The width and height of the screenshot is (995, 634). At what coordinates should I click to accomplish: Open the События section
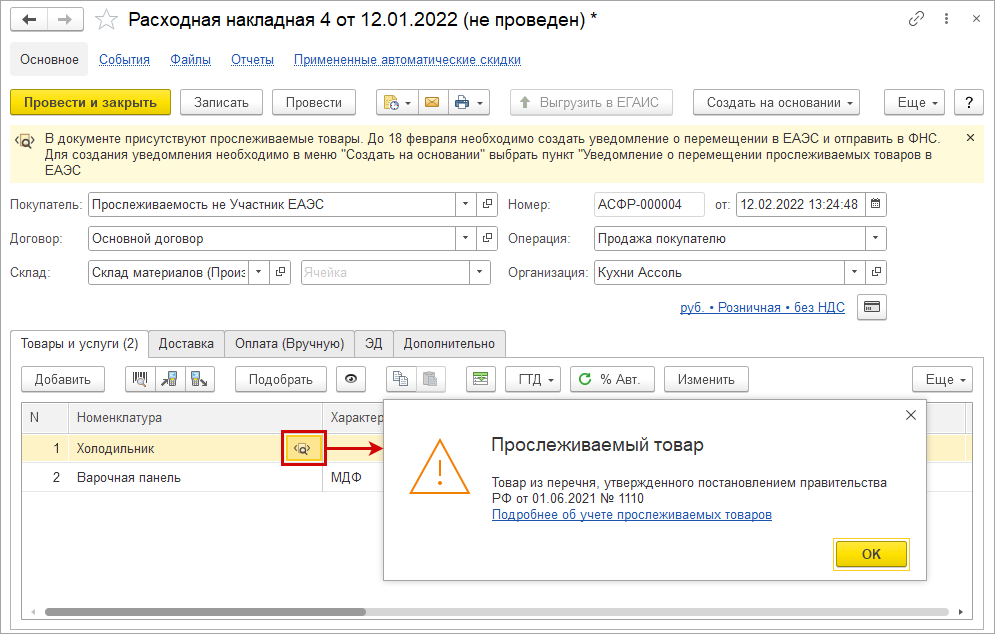124,59
